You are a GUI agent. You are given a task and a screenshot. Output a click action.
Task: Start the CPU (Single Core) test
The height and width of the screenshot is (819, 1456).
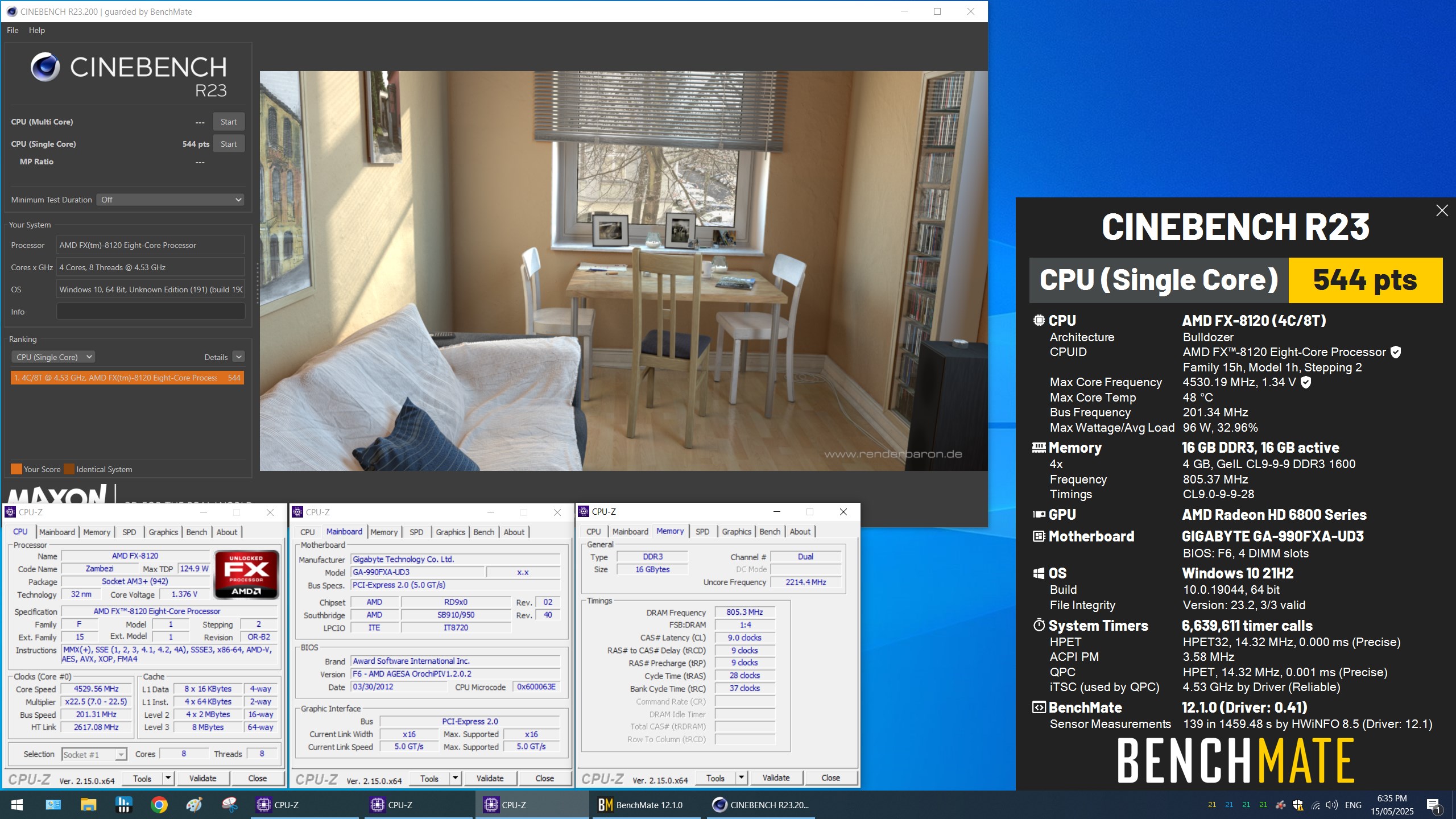(229, 144)
